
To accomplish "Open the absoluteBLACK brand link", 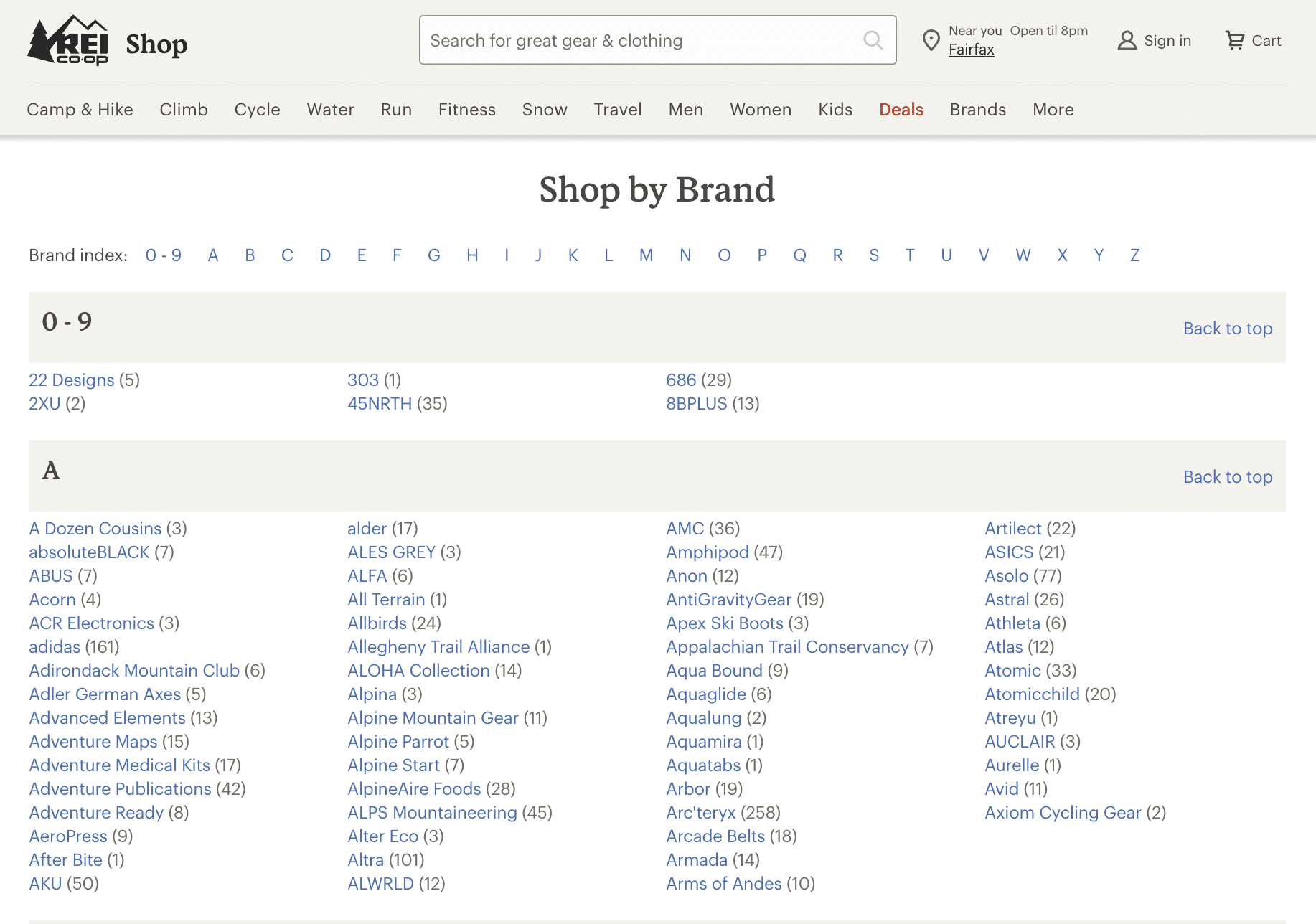I will pos(89,552).
